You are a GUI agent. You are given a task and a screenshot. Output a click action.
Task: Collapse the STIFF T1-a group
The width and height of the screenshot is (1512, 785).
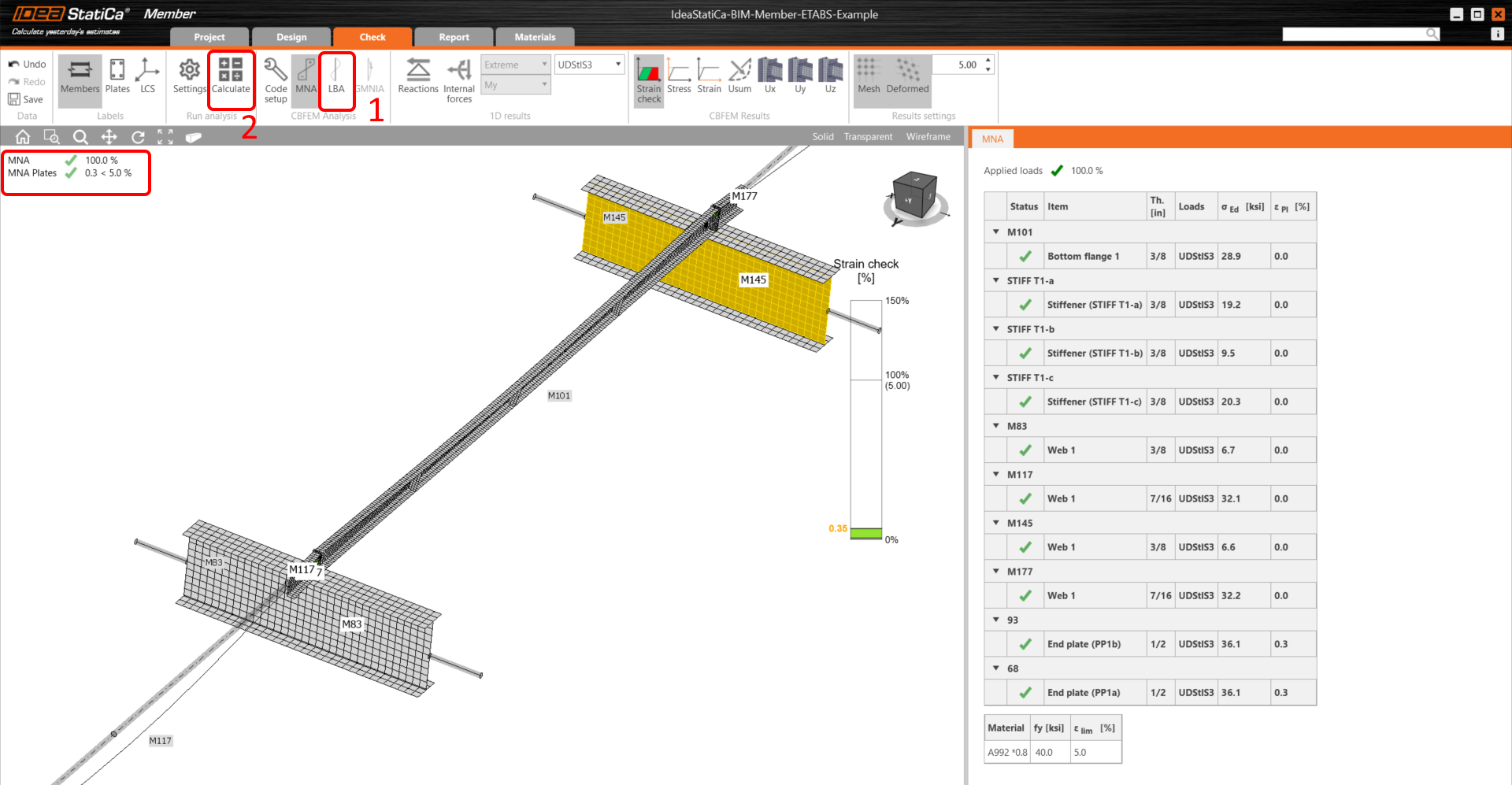pos(996,281)
